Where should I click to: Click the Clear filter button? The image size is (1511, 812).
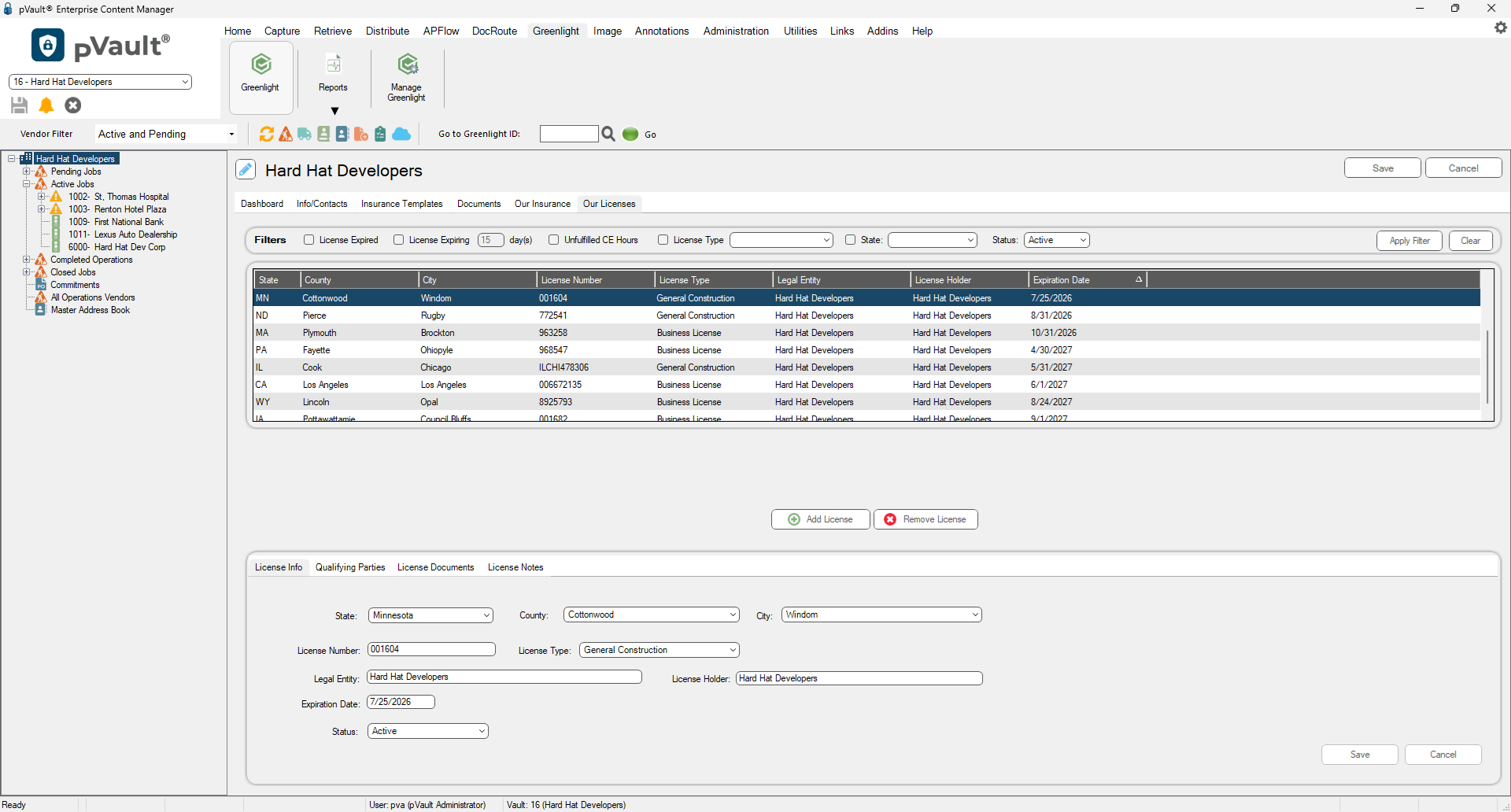click(x=1470, y=241)
